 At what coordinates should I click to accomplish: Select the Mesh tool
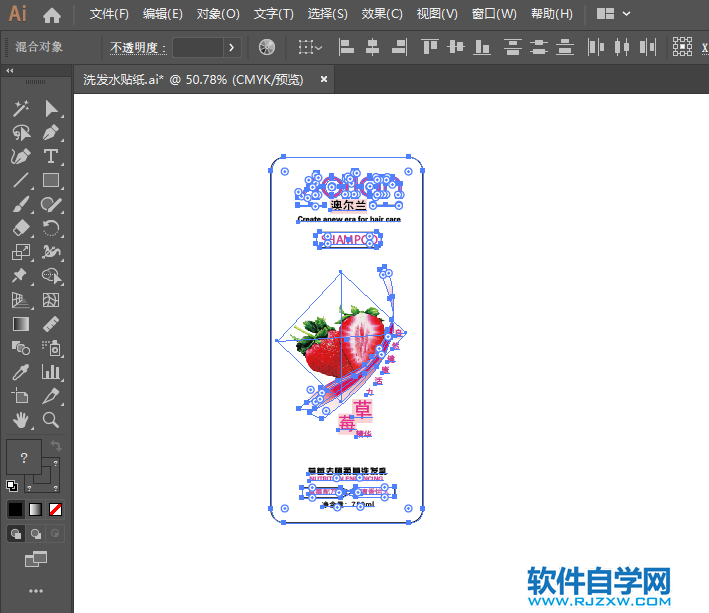[x=51, y=300]
